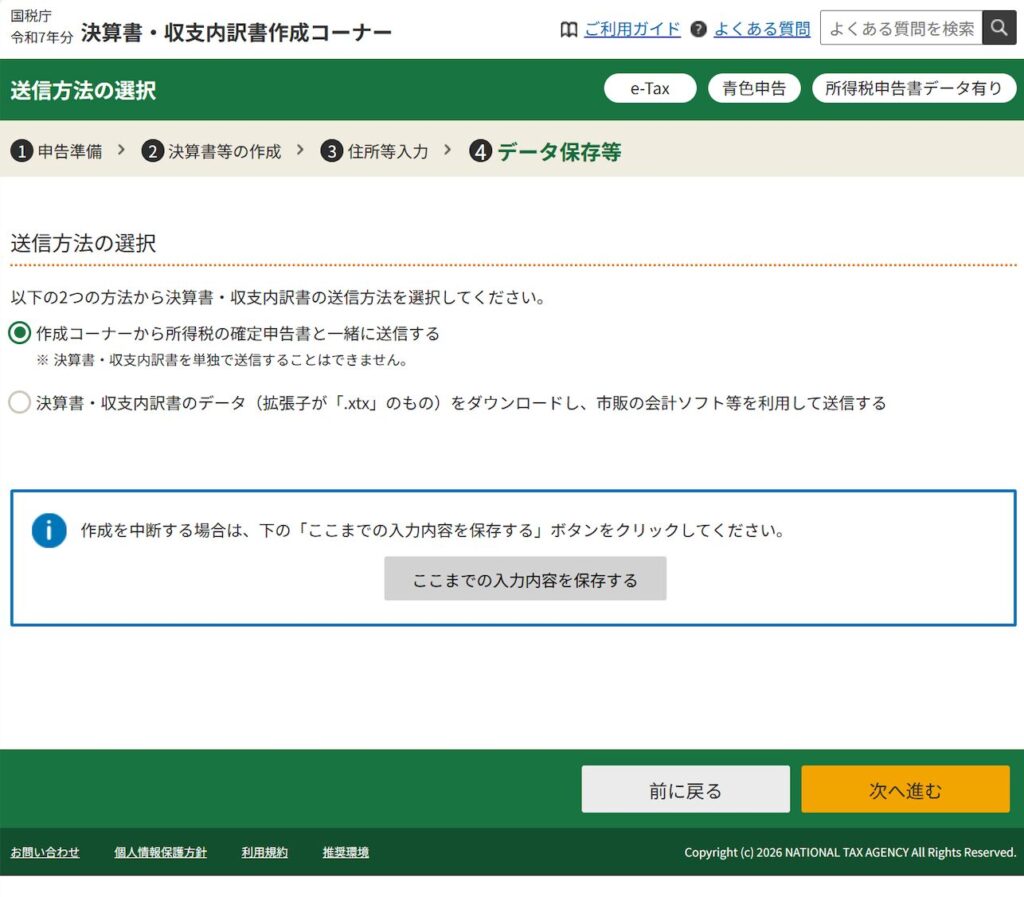Click the 青色申告 badge in header
Image resolution: width=1024 pixels, height=897 pixels.
pos(754,88)
